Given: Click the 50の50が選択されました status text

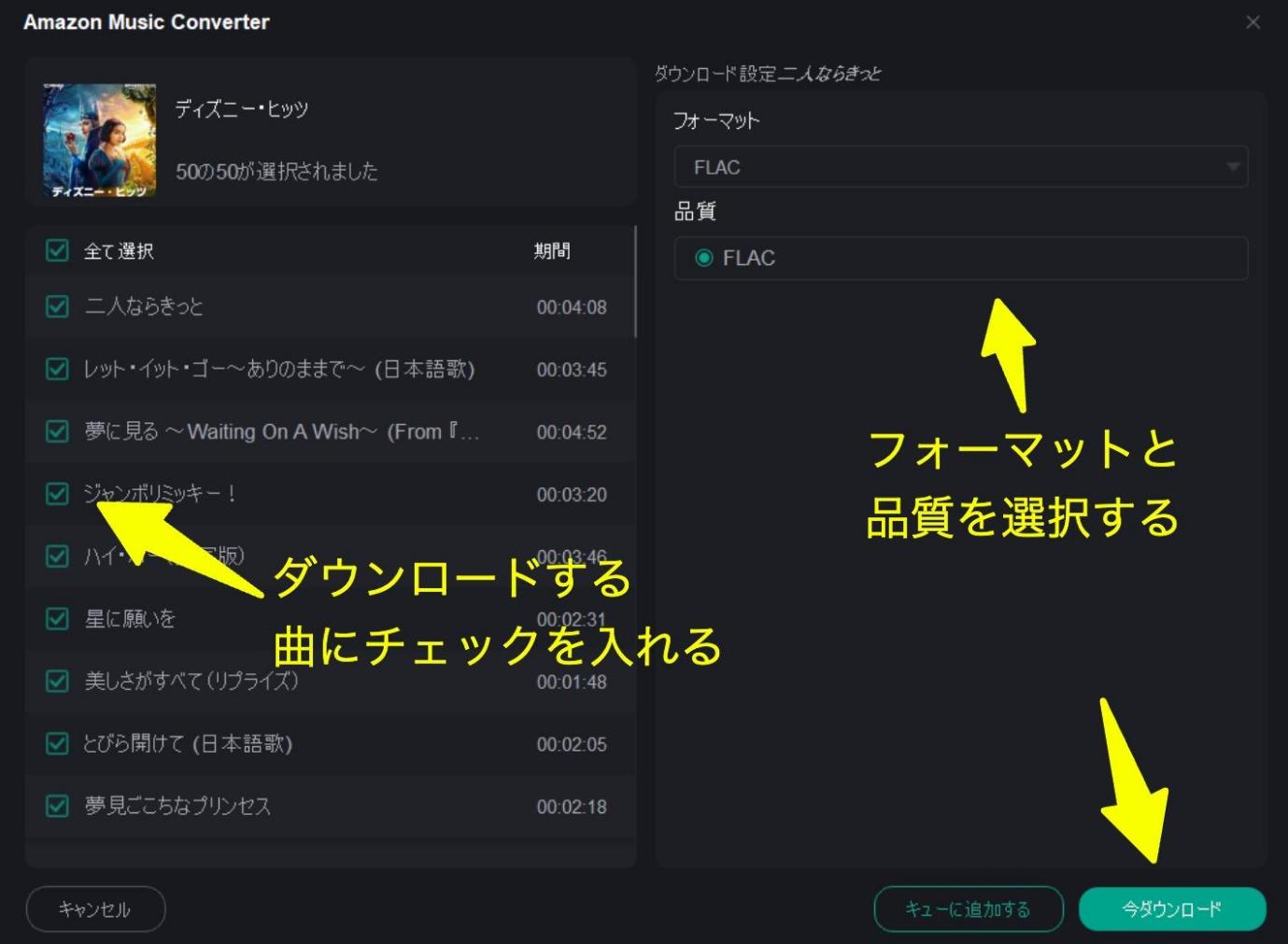Looking at the screenshot, I should tap(277, 171).
